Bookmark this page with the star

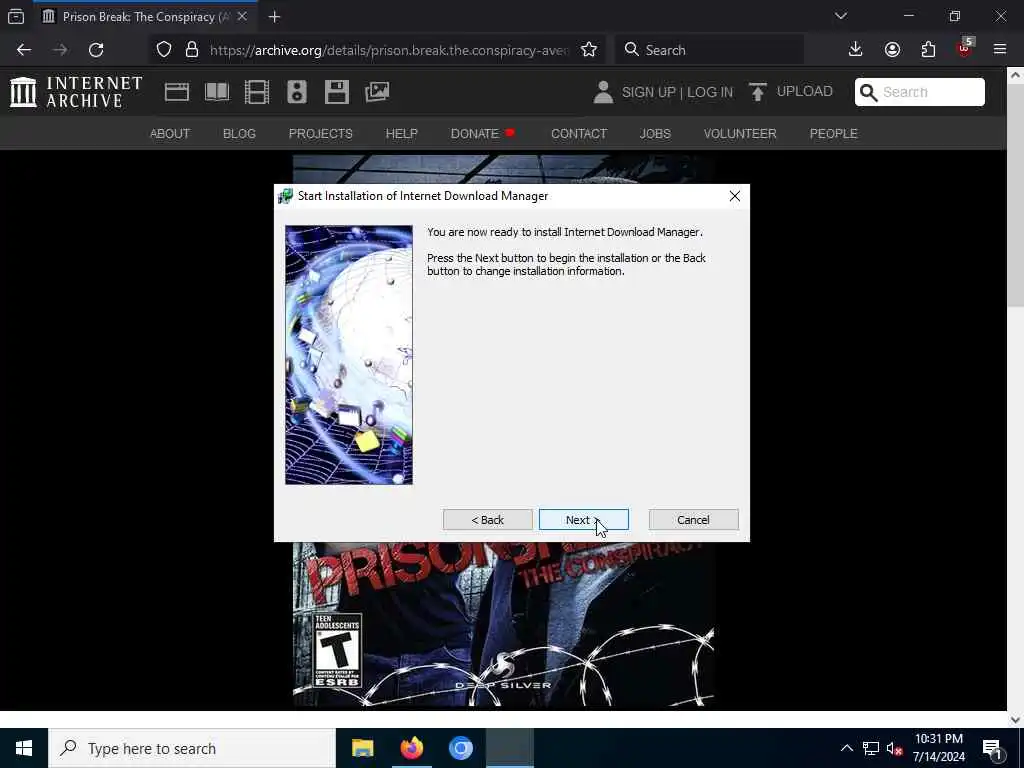[588, 50]
